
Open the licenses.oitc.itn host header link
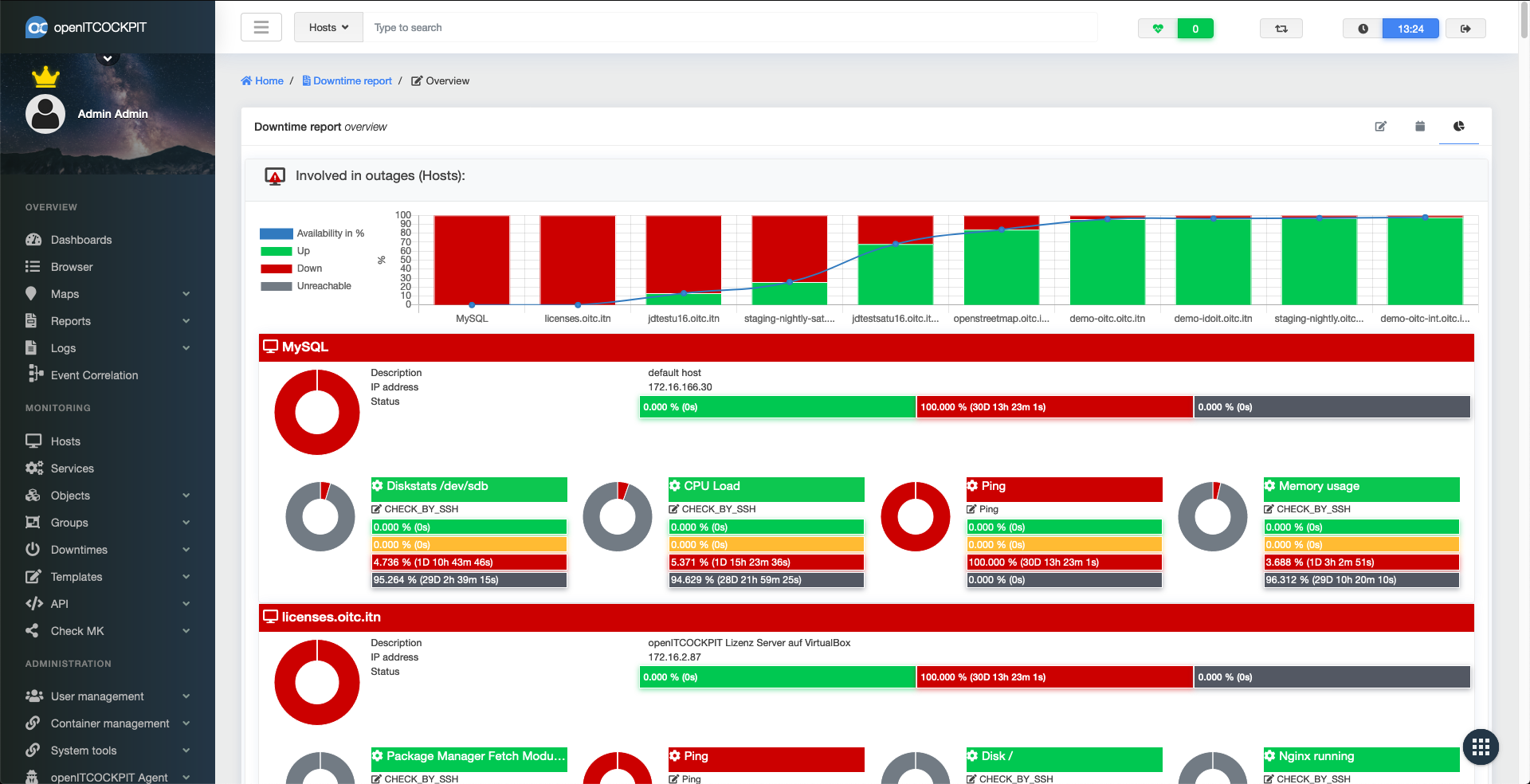[331, 617]
